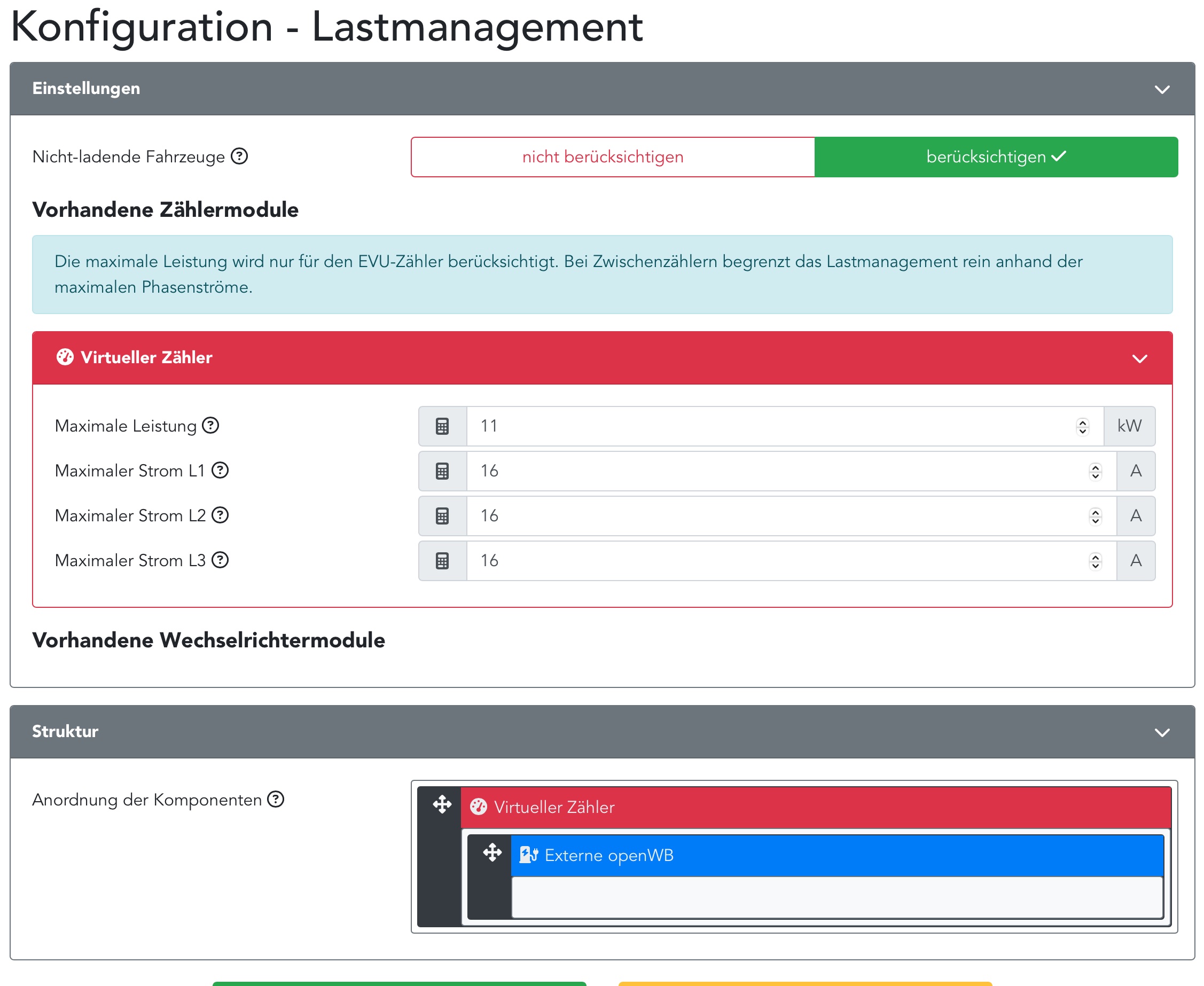Click help icon next to Nicht-ladende Fahrzeuge
The height and width of the screenshot is (986, 1204).
click(x=239, y=156)
